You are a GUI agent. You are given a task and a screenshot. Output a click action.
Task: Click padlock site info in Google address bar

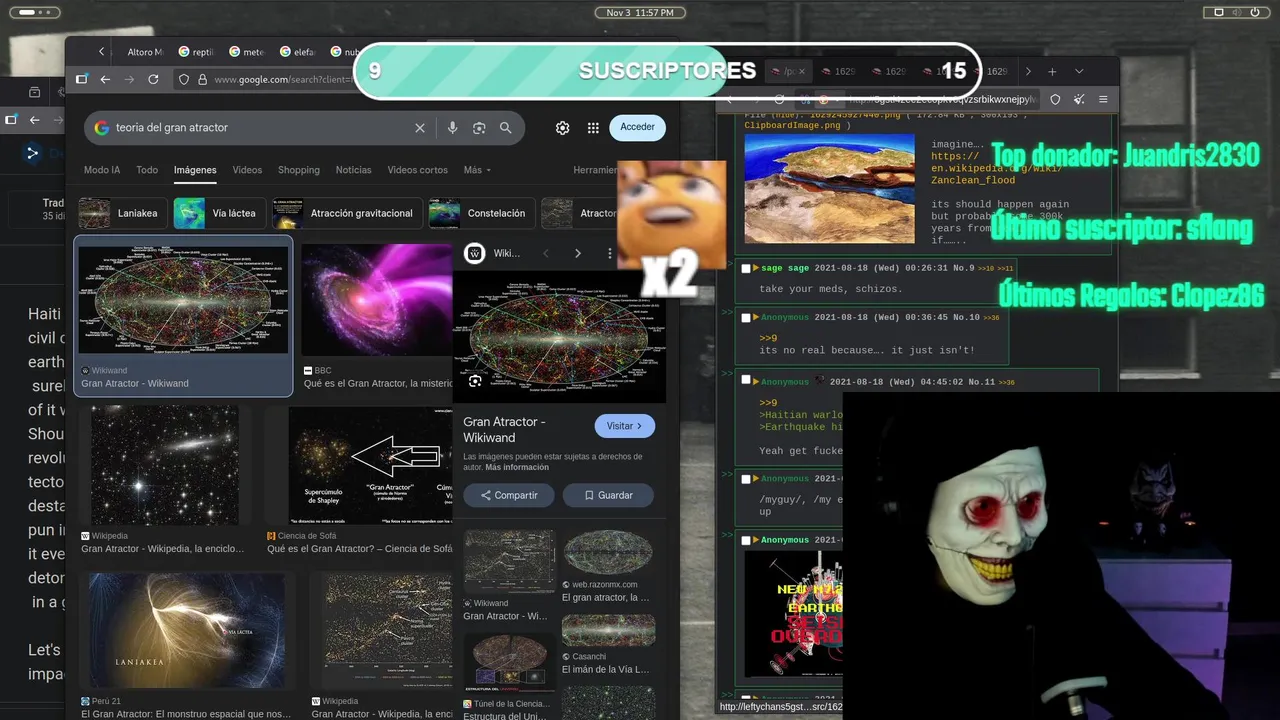pos(202,79)
